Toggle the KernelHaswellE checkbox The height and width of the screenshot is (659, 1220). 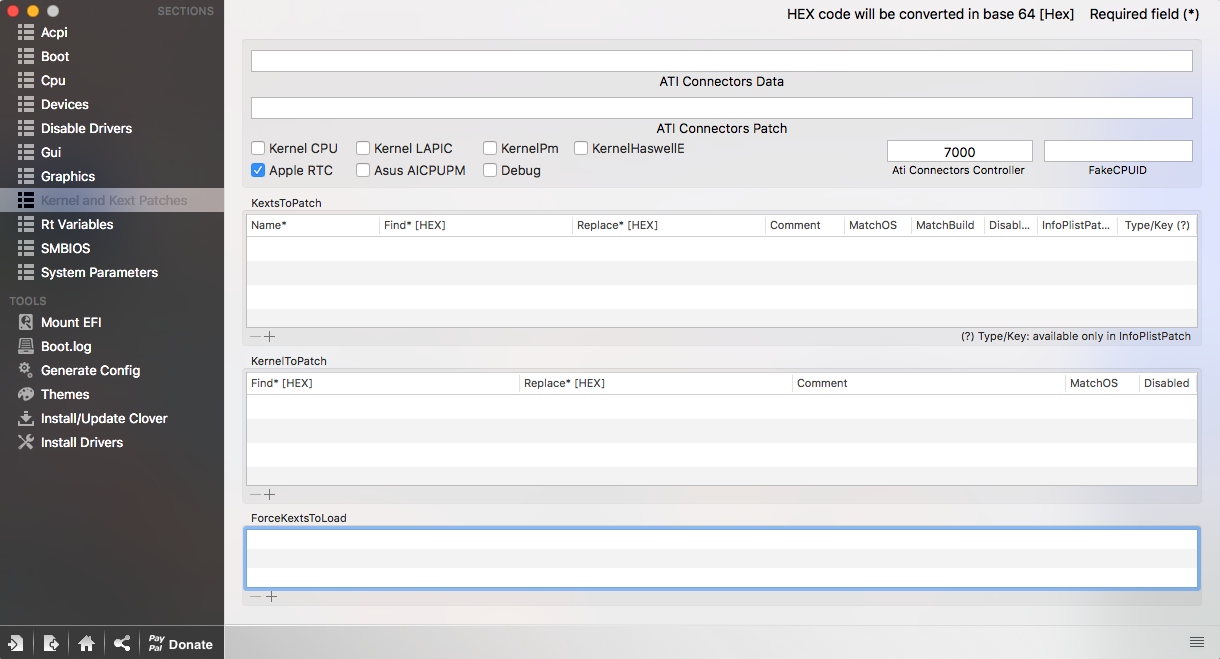(x=581, y=148)
